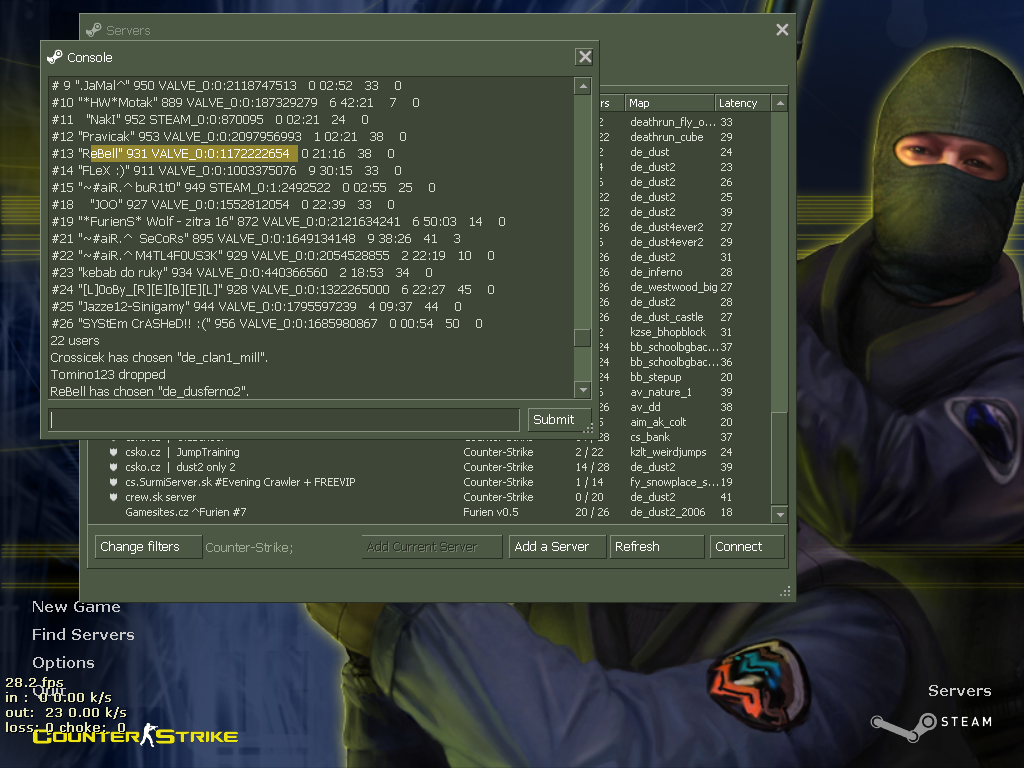
Task: Click the Console command input field
Action: click(284, 420)
